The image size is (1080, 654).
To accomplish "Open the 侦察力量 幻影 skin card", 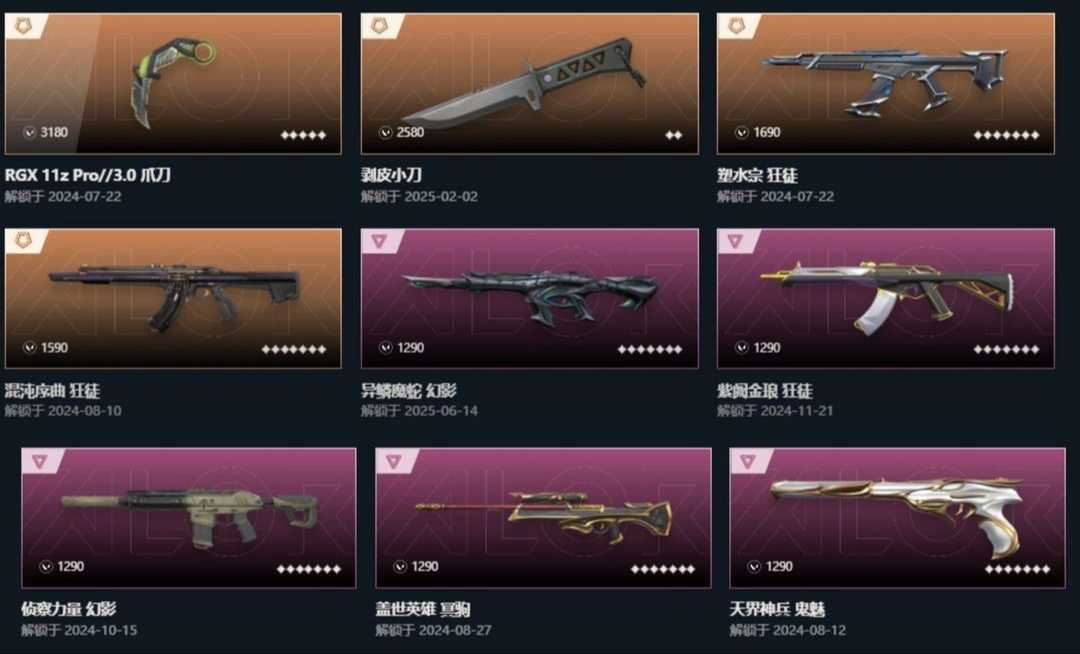I will point(189,518).
